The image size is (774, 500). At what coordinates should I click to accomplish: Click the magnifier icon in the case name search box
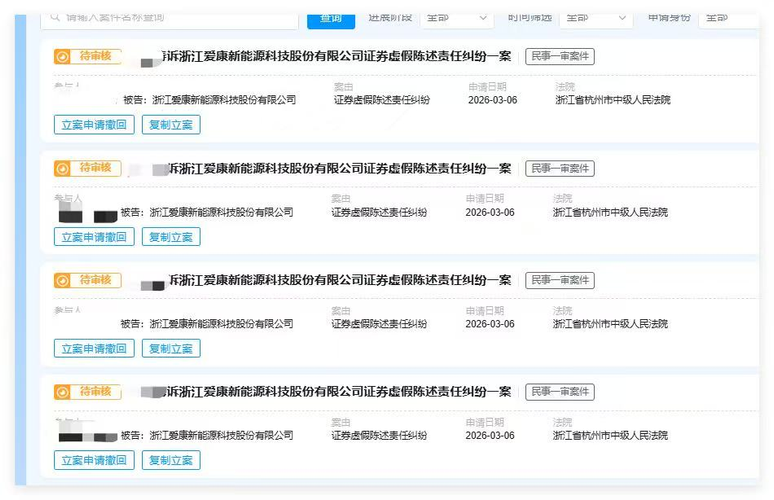click(55, 17)
